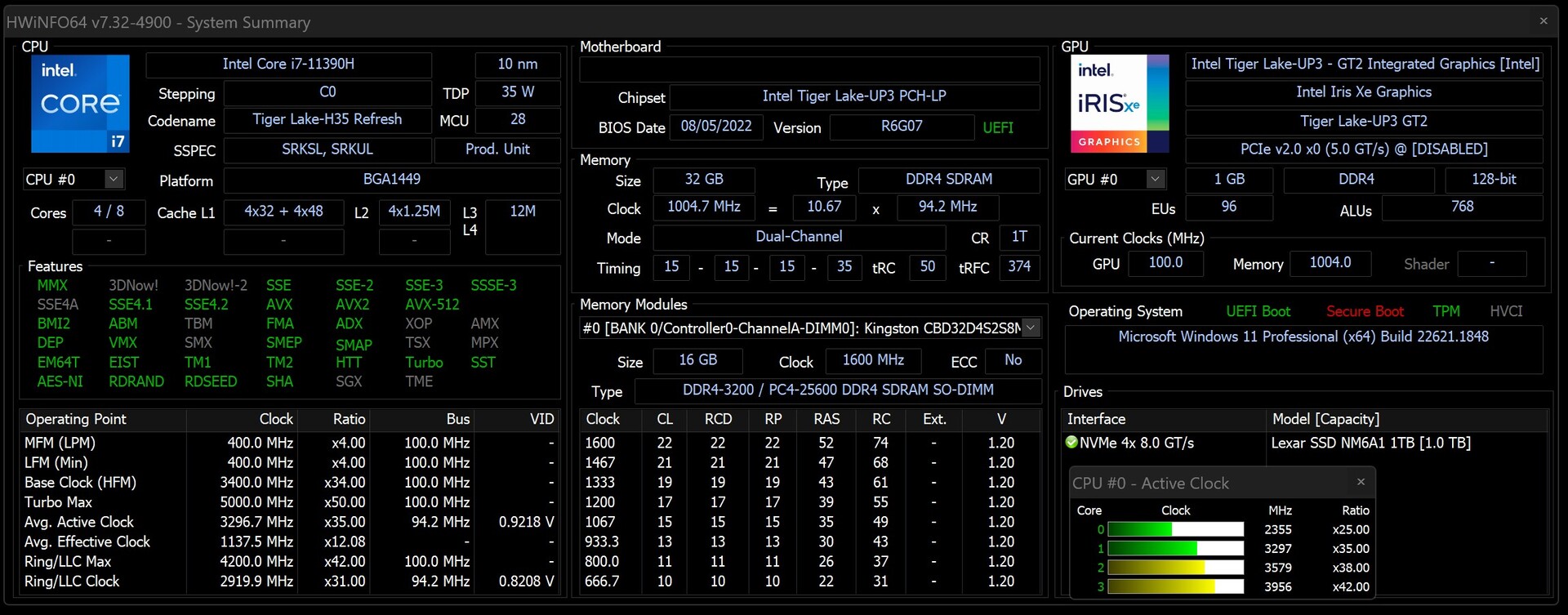Click the x42.00 ratio for Core 3

pyautogui.click(x=1351, y=586)
